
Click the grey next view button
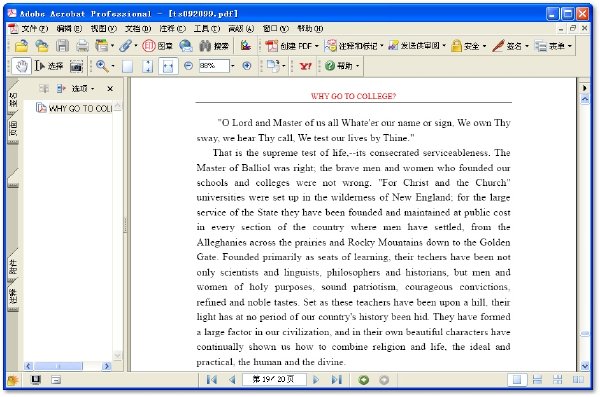(384, 380)
